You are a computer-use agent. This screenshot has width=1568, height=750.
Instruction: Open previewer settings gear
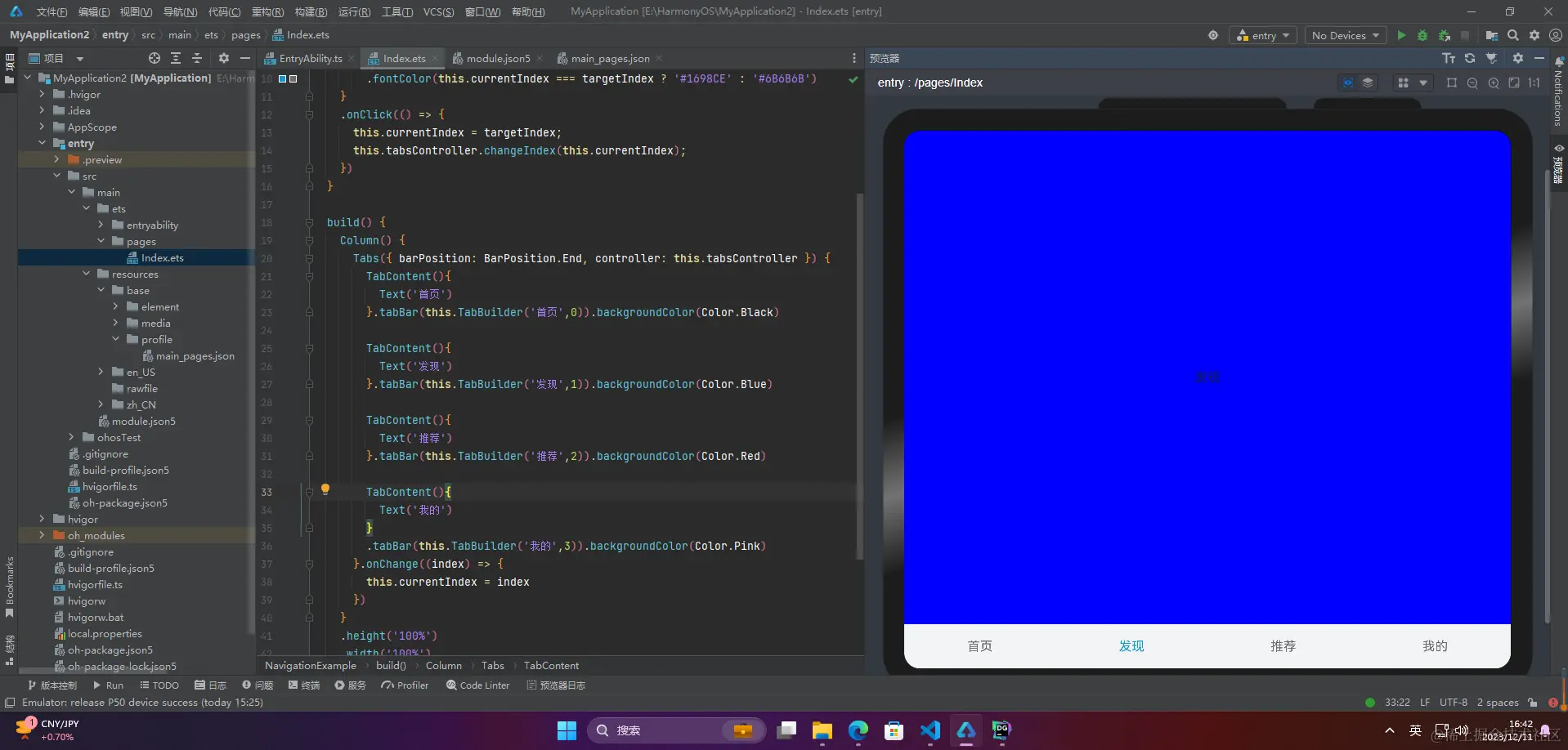1518,58
